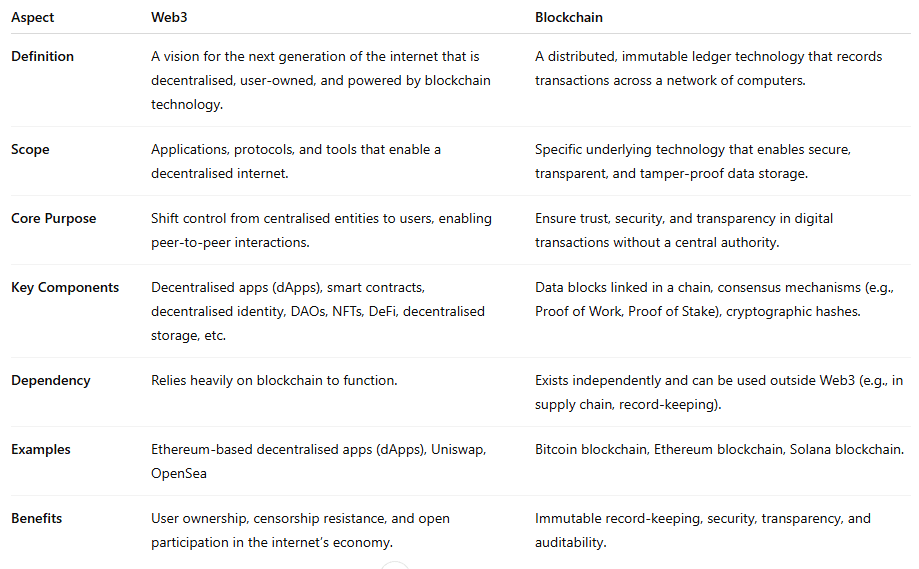This screenshot has width=919, height=569.
Task: Select the Dependency row label
Action: [51, 380]
